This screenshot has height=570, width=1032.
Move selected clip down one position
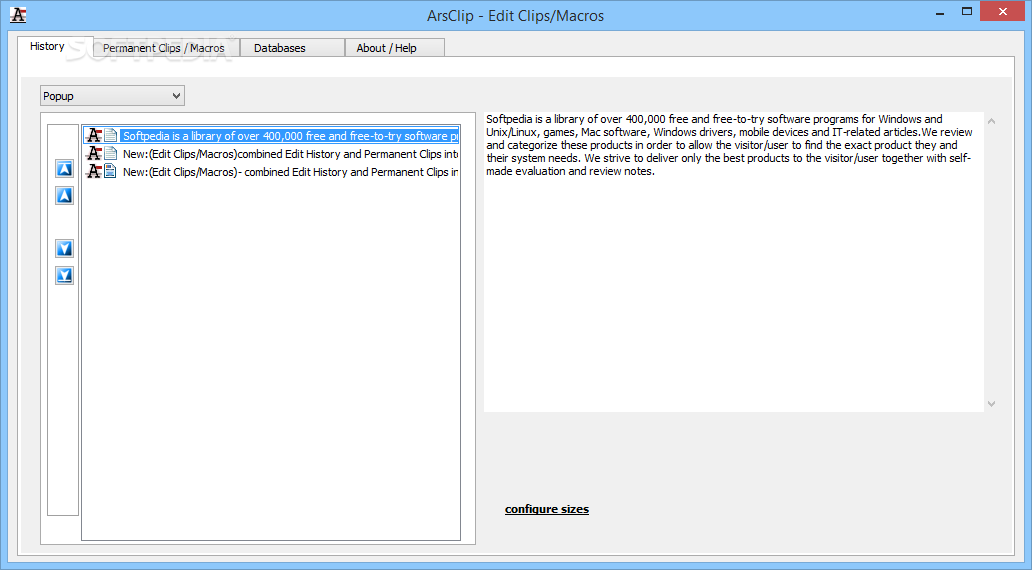[64, 248]
